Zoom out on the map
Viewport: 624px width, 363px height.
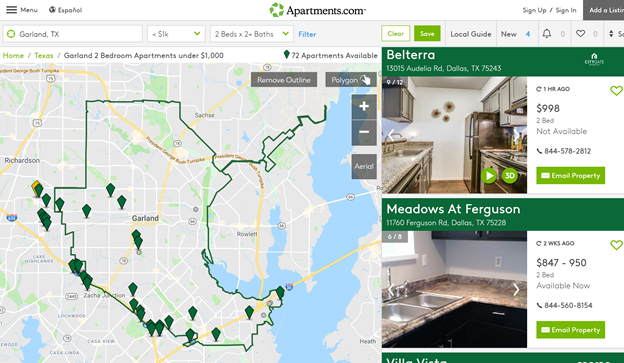[x=364, y=132]
